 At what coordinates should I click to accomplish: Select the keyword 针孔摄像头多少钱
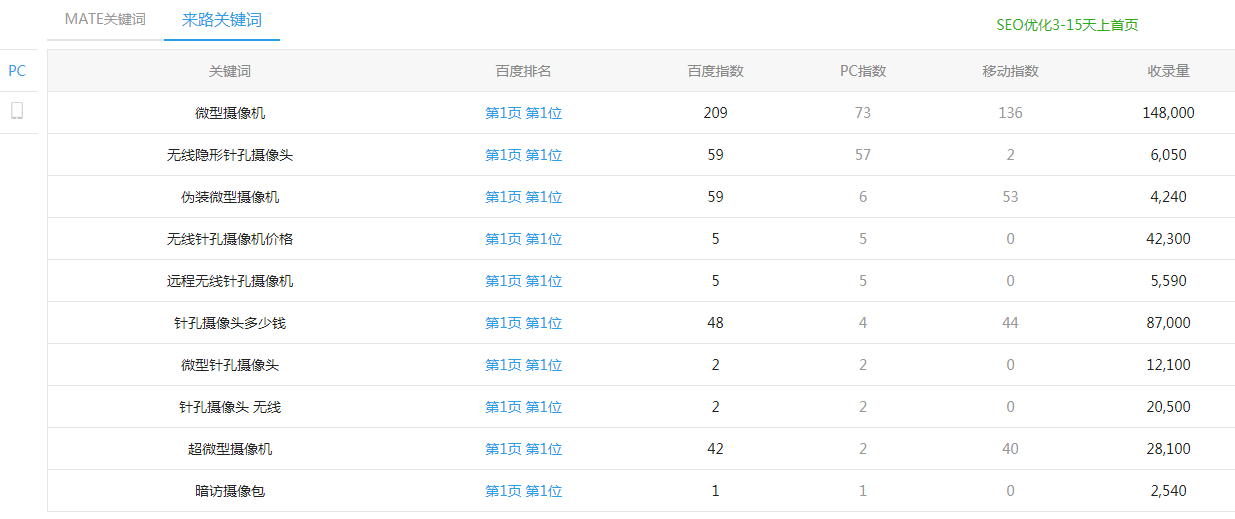[230, 323]
